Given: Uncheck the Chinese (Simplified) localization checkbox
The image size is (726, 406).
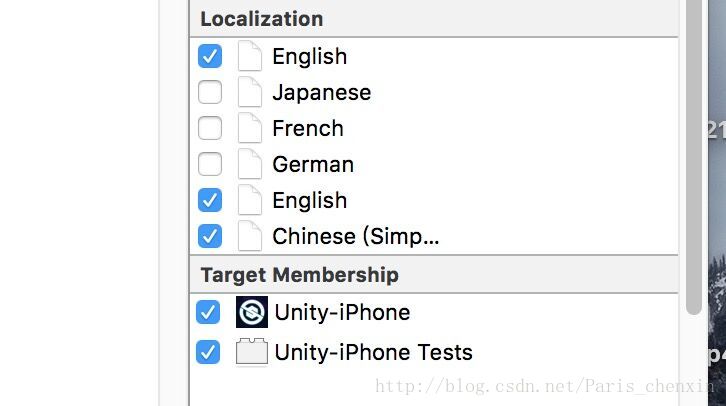Looking at the screenshot, I should (210, 237).
